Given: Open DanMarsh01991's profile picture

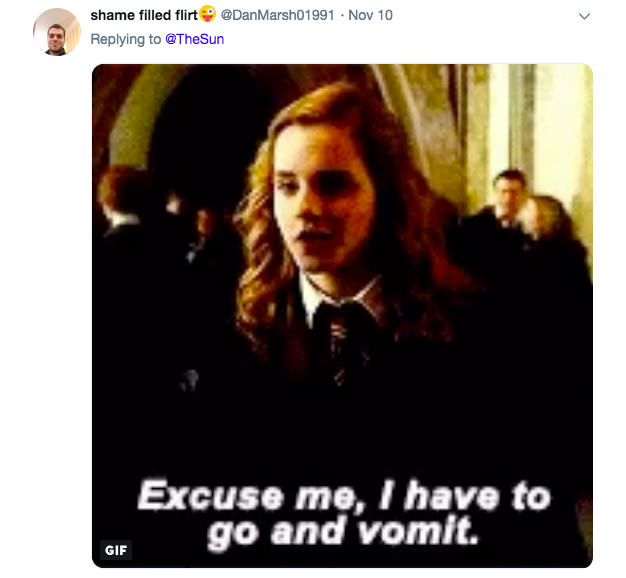Looking at the screenshot, I should point(57,32).
